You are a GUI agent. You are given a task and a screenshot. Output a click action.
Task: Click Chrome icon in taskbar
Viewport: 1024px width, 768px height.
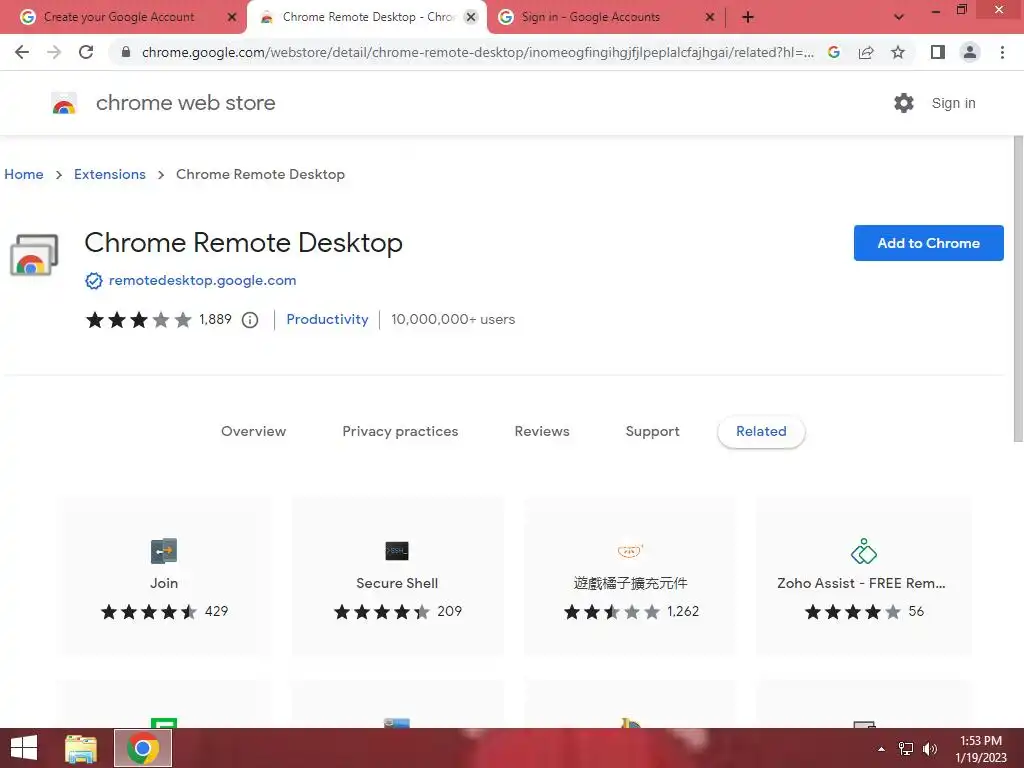click(143, 748)
